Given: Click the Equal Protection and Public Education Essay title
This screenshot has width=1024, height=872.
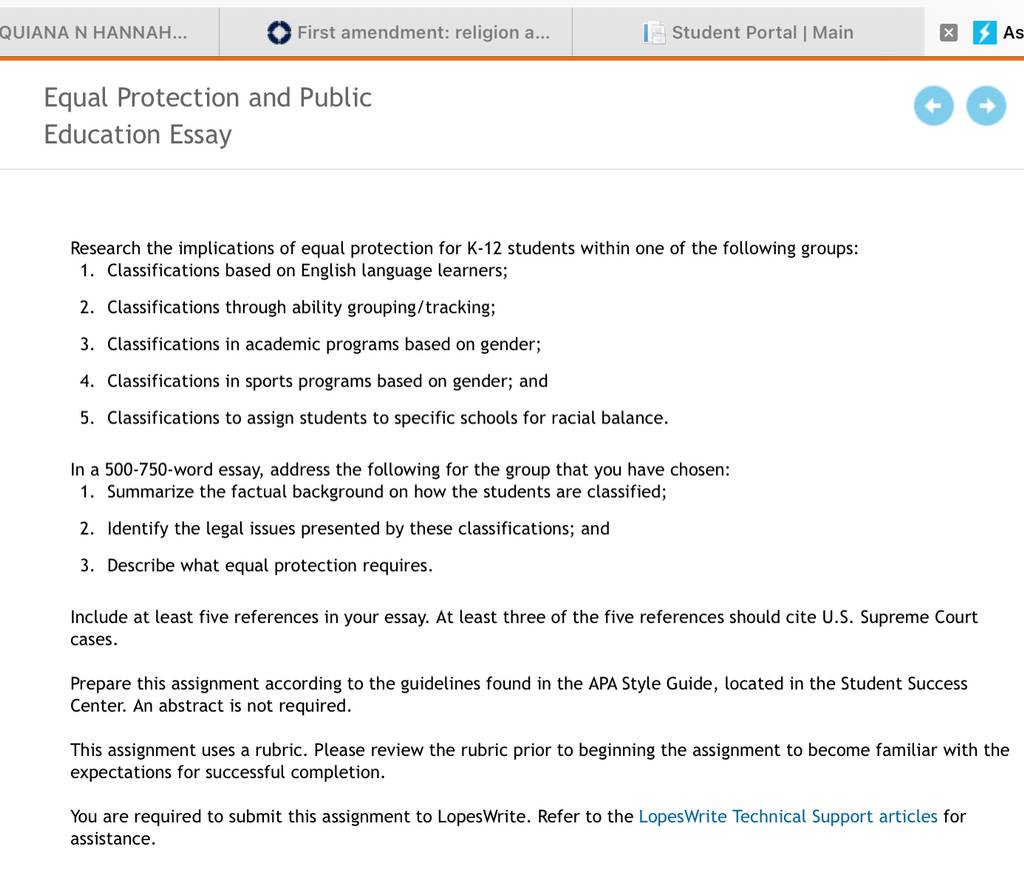Looking at the screenshot, I should (208, 116).
